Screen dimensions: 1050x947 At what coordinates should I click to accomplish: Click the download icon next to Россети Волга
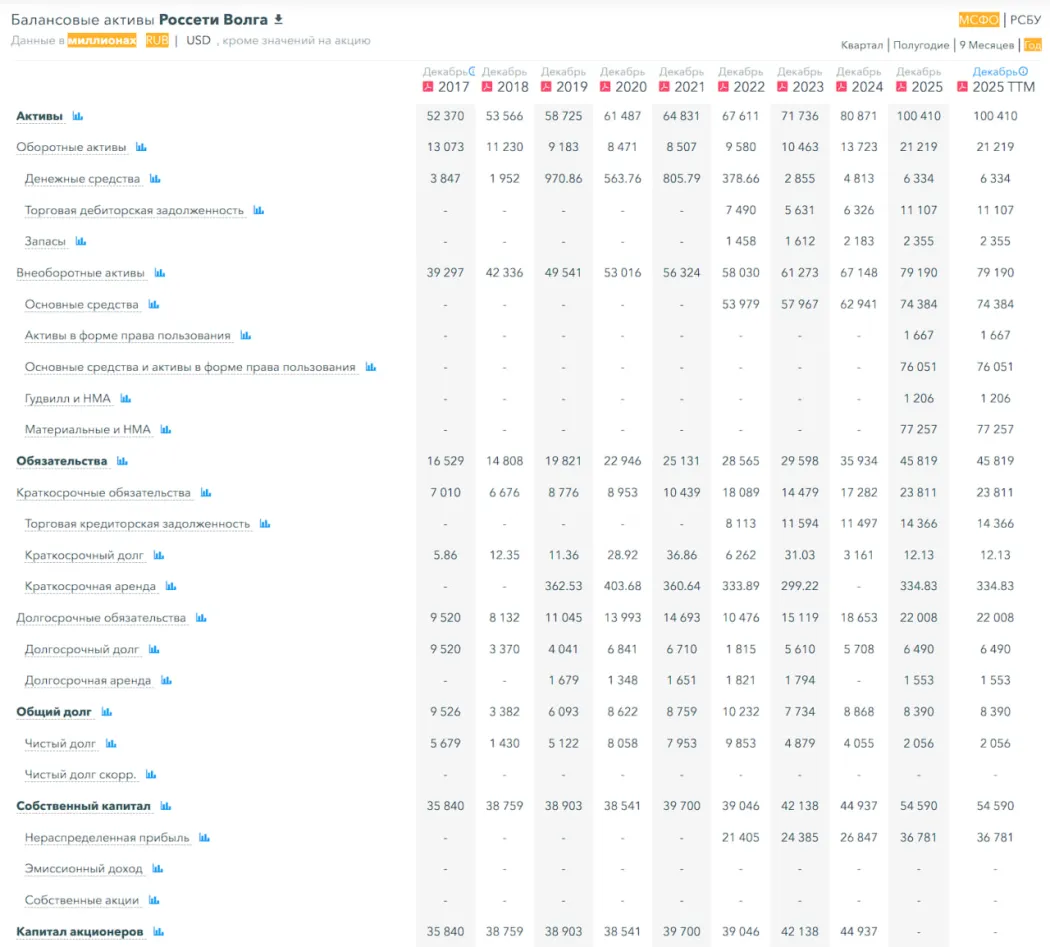(279, 19)
